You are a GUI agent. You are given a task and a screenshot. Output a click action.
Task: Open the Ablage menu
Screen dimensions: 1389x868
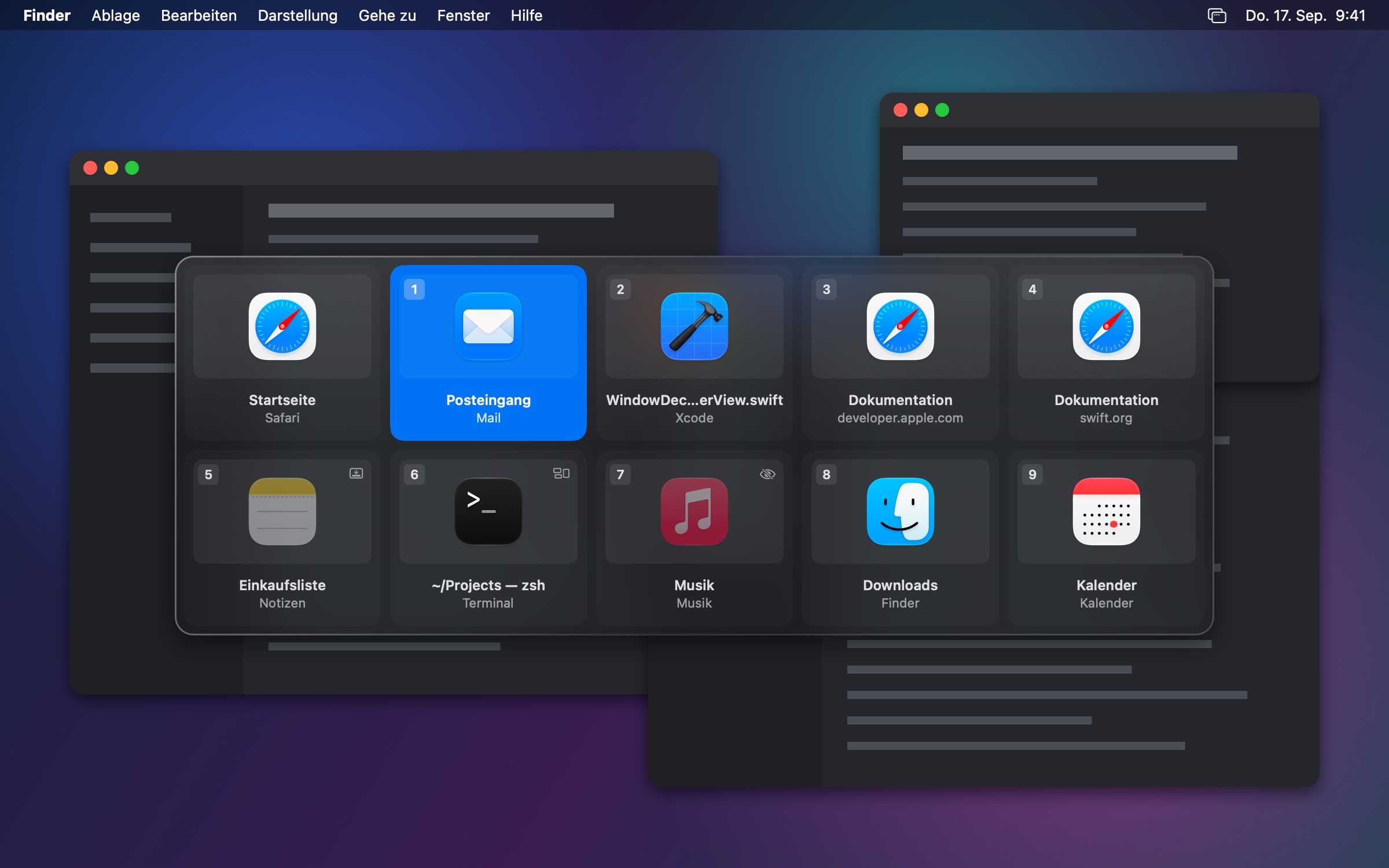(116, 16)
